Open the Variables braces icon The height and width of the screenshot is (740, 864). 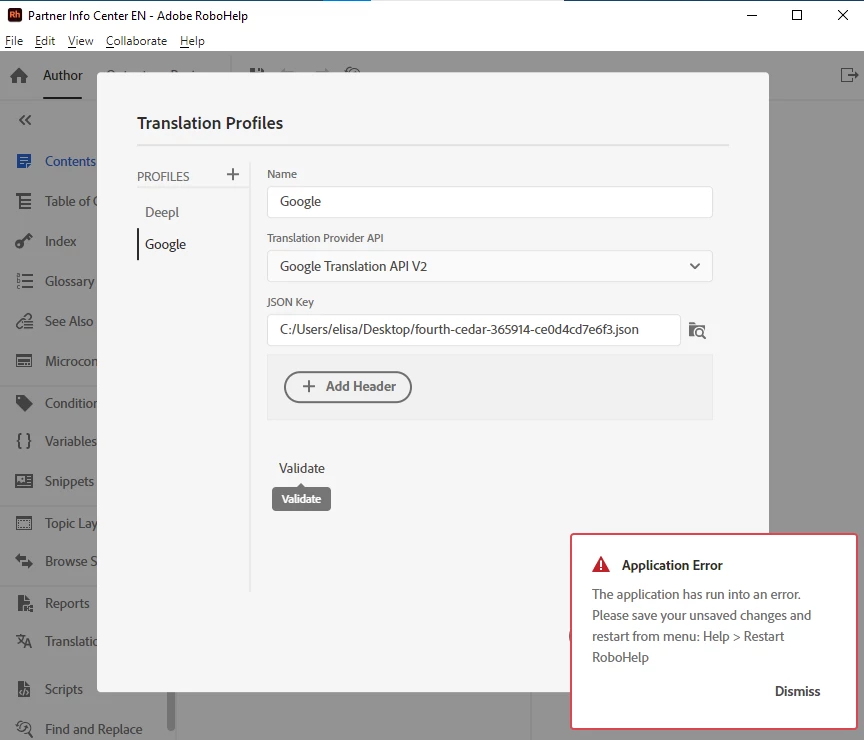(x=24, y=441)
